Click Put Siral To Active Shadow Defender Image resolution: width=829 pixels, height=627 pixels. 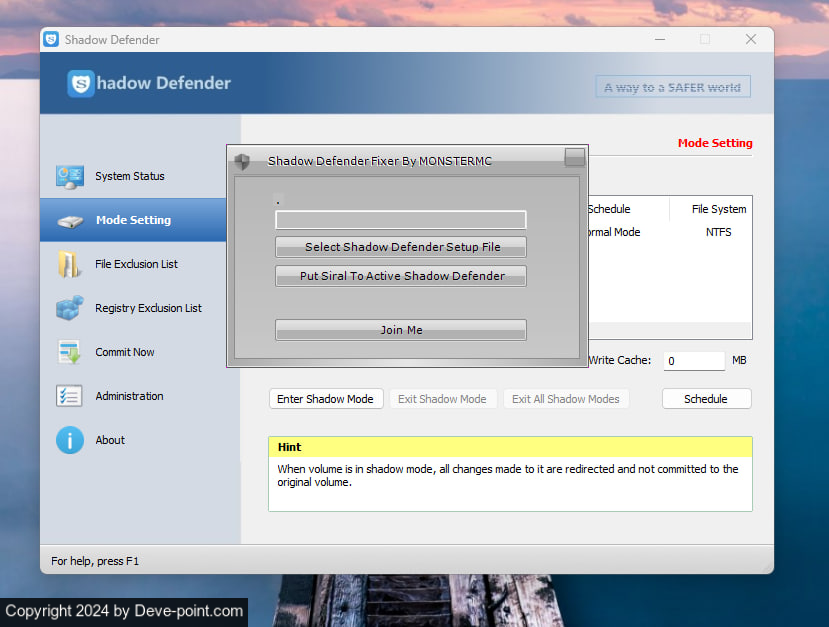[x=401, y=276]
